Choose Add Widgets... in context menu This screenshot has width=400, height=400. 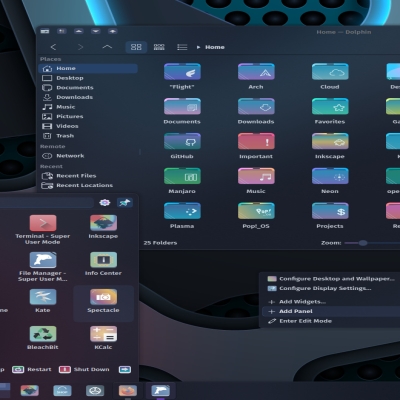click(331, 302)
